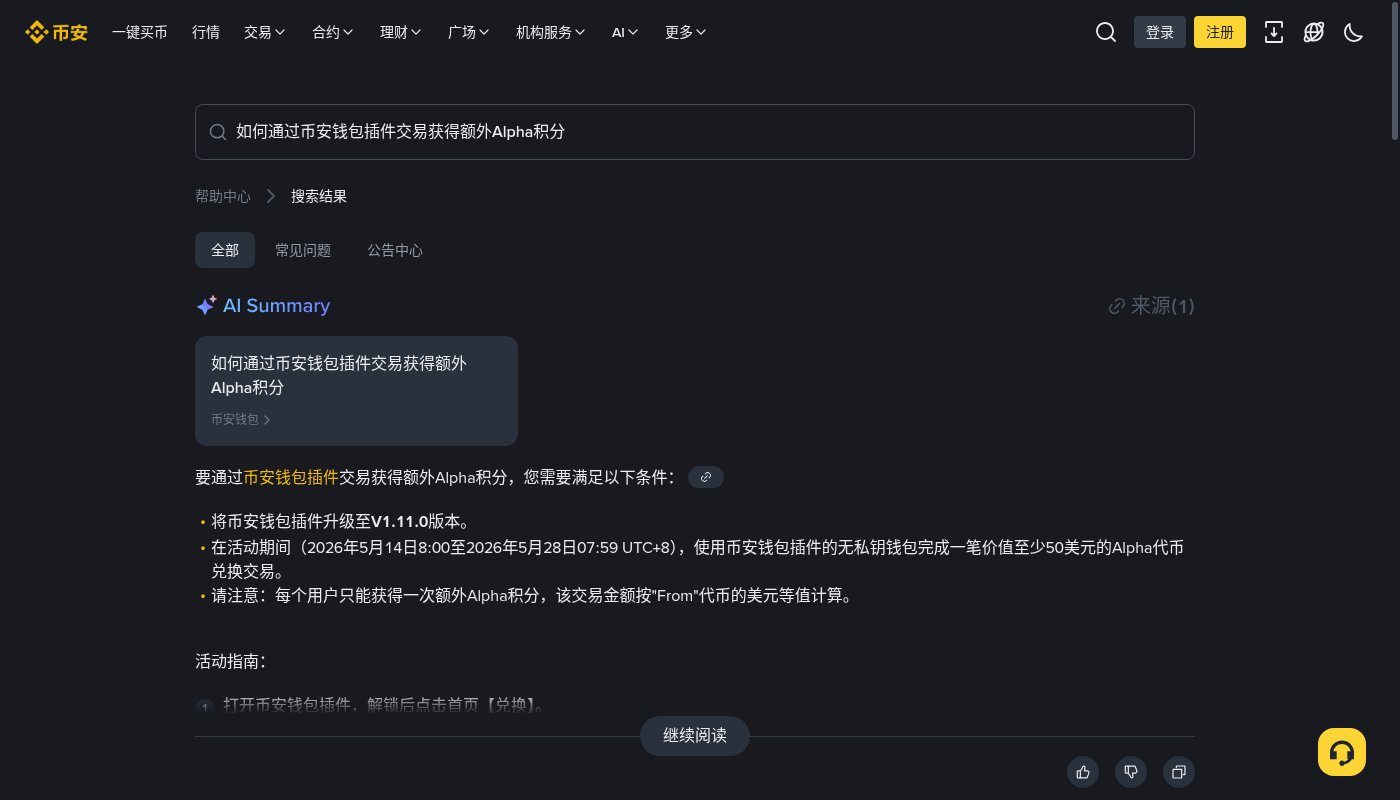This screenshot has height=800, width=1400.
Task: Click the page vertical scrollbar
Action: coord(1395,72)
